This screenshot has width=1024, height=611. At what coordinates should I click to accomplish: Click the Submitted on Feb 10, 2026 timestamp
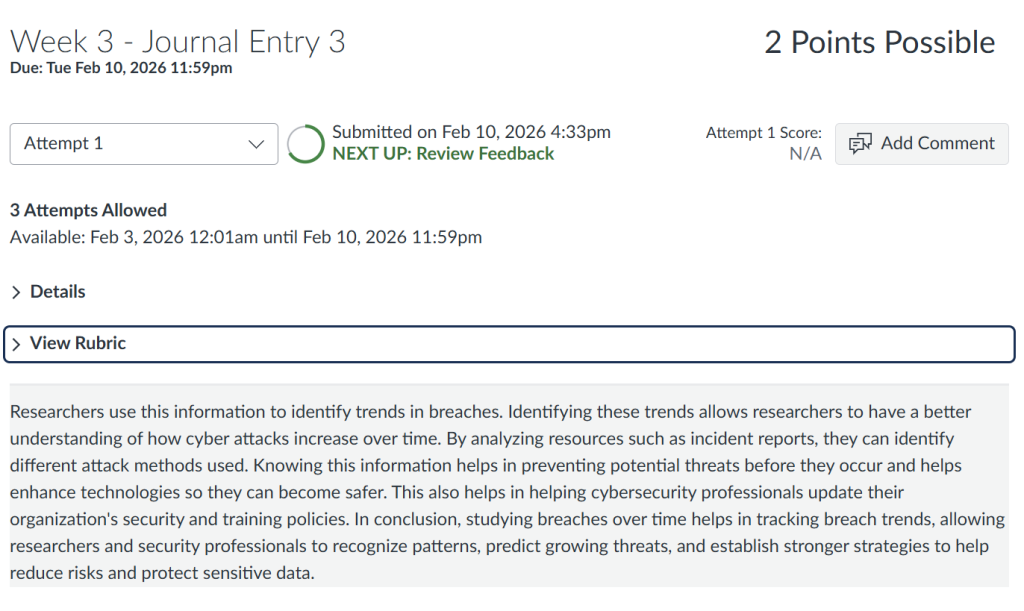pyautogui.click(x=471, y=132)
